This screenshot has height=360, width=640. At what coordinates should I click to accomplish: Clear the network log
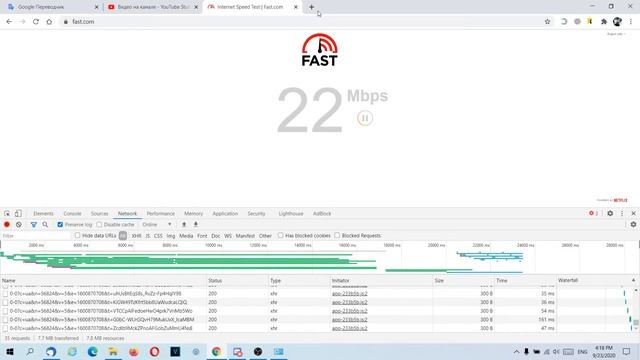click(x=19, y=224)
